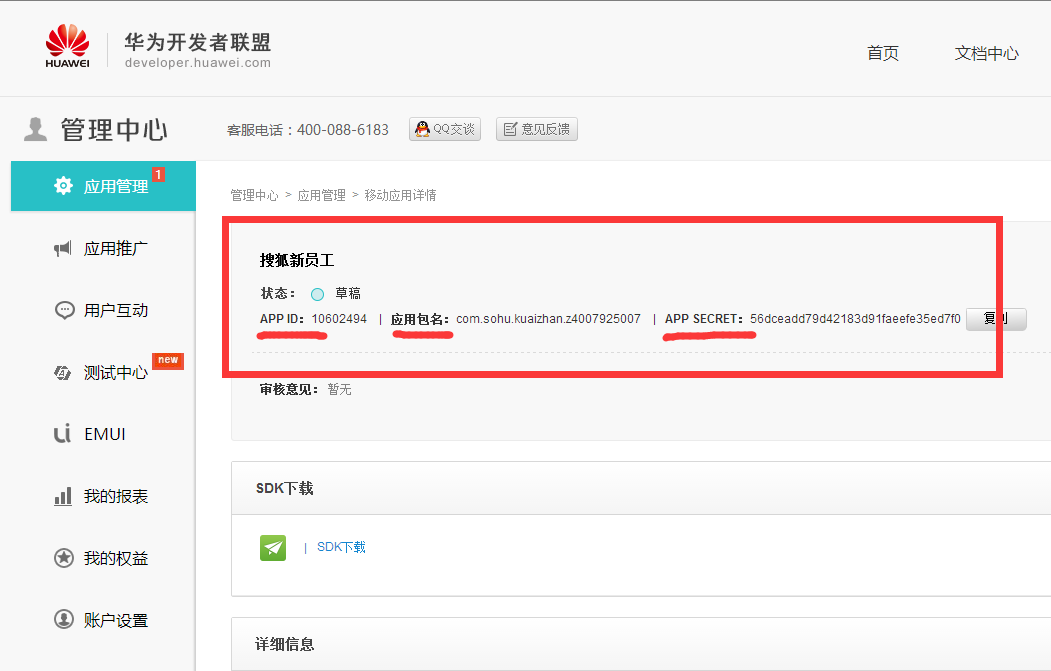Click the EMUI logo icon
The width and height of the screenshot is (1051, 671).
[63, 434]
